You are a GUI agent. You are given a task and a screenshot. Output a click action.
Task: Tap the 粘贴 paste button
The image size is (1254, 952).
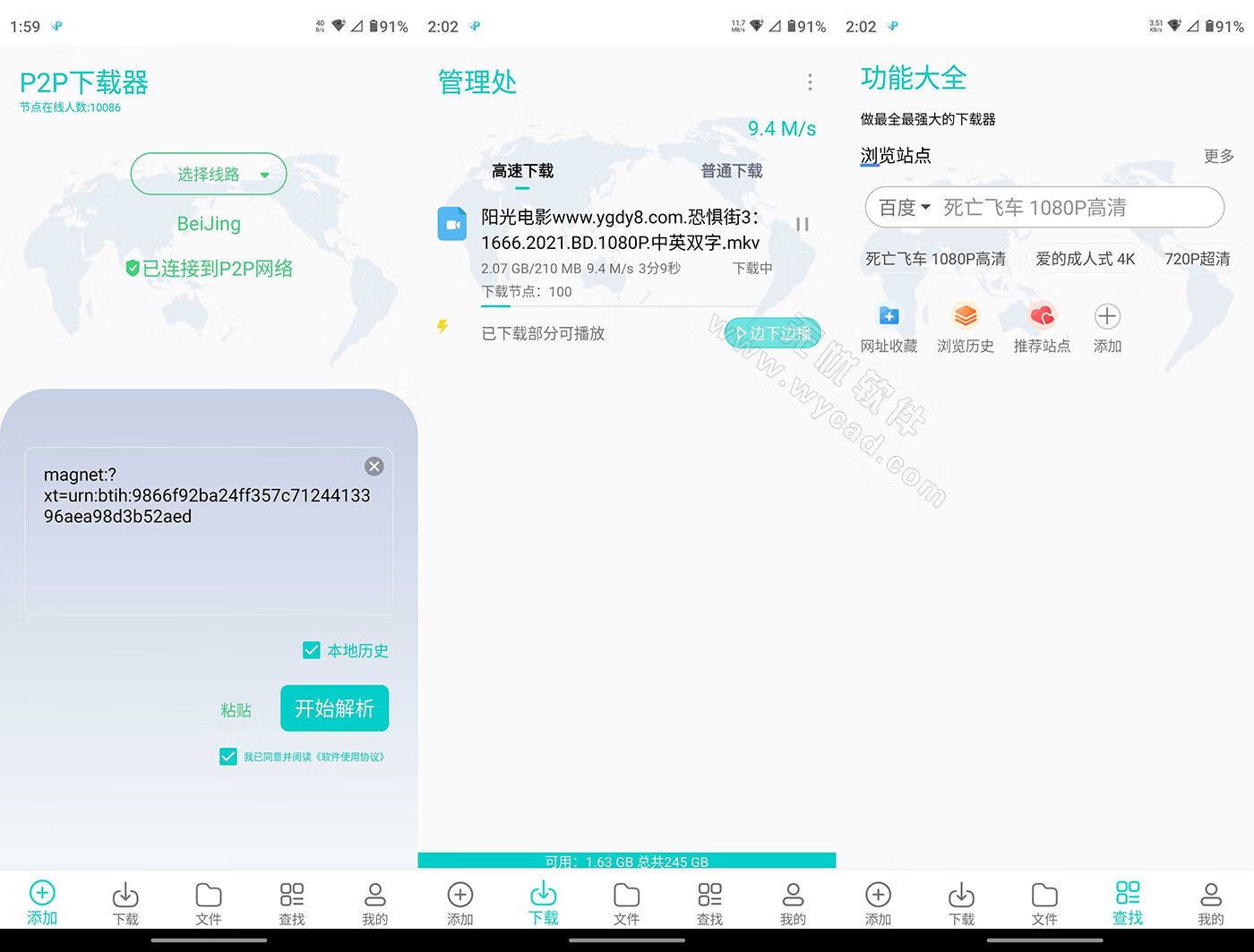pyautogui.click(x=236, y=708)
